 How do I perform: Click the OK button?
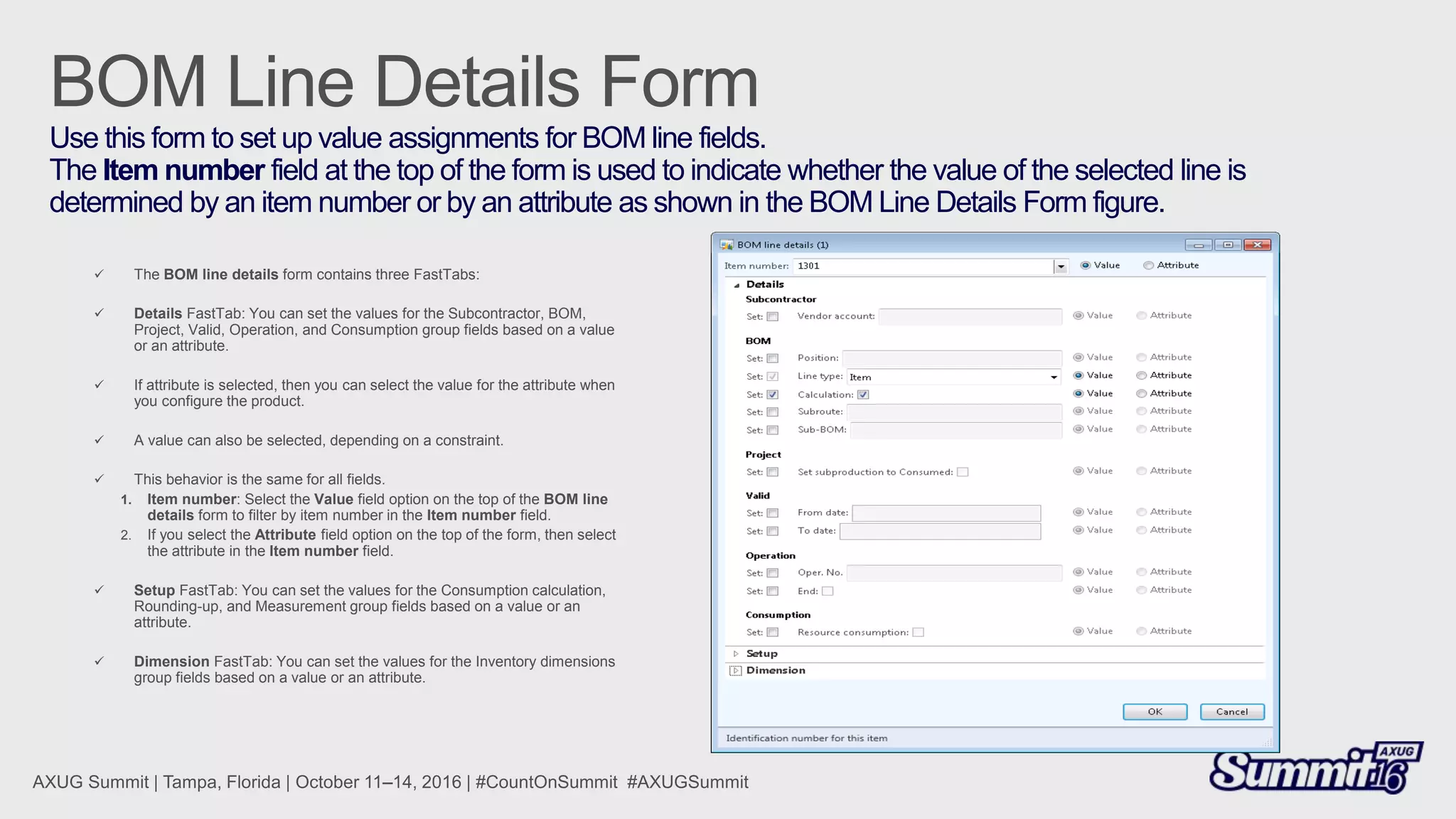[1155, 712]
